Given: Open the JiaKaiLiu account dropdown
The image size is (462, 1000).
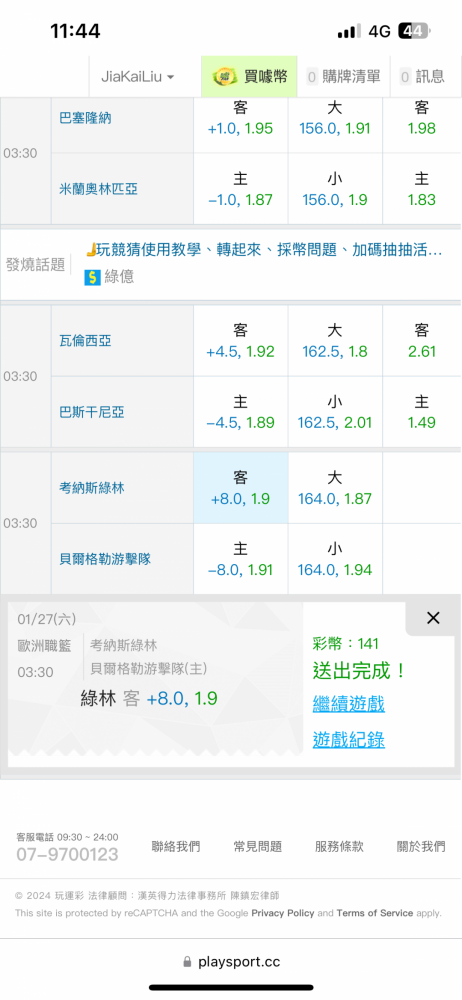Looking at the screenshot, I should [x=138, y=77].
